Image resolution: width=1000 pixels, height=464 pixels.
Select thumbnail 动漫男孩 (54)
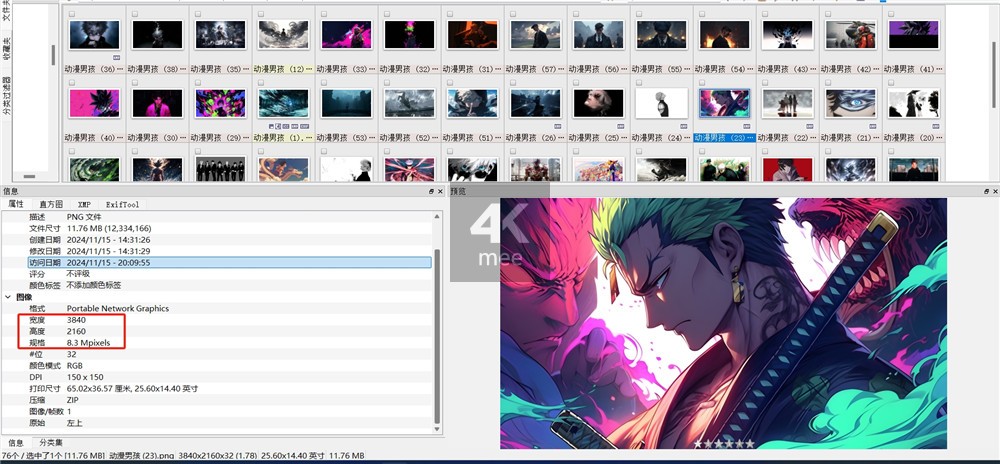(x=724, y=34)
